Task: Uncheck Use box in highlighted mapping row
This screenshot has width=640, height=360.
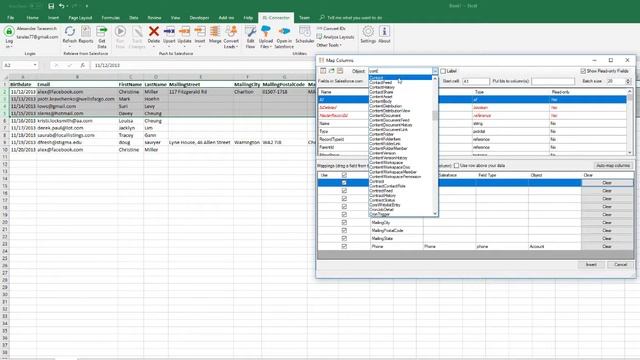Action: tap(344, 183)
